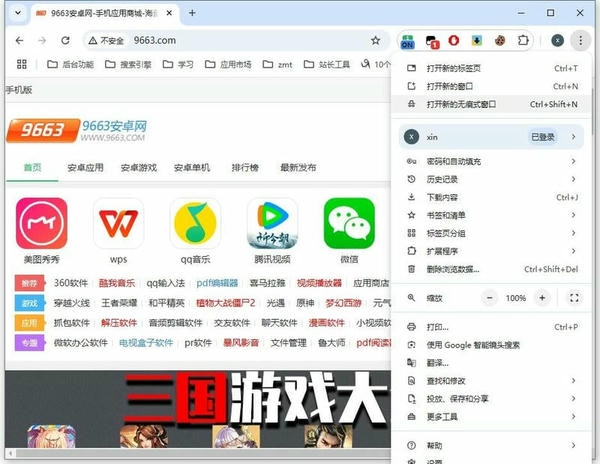The image size is (600, 464).
Task: Bookmark this page with the star icon
Action: [375, 41]
